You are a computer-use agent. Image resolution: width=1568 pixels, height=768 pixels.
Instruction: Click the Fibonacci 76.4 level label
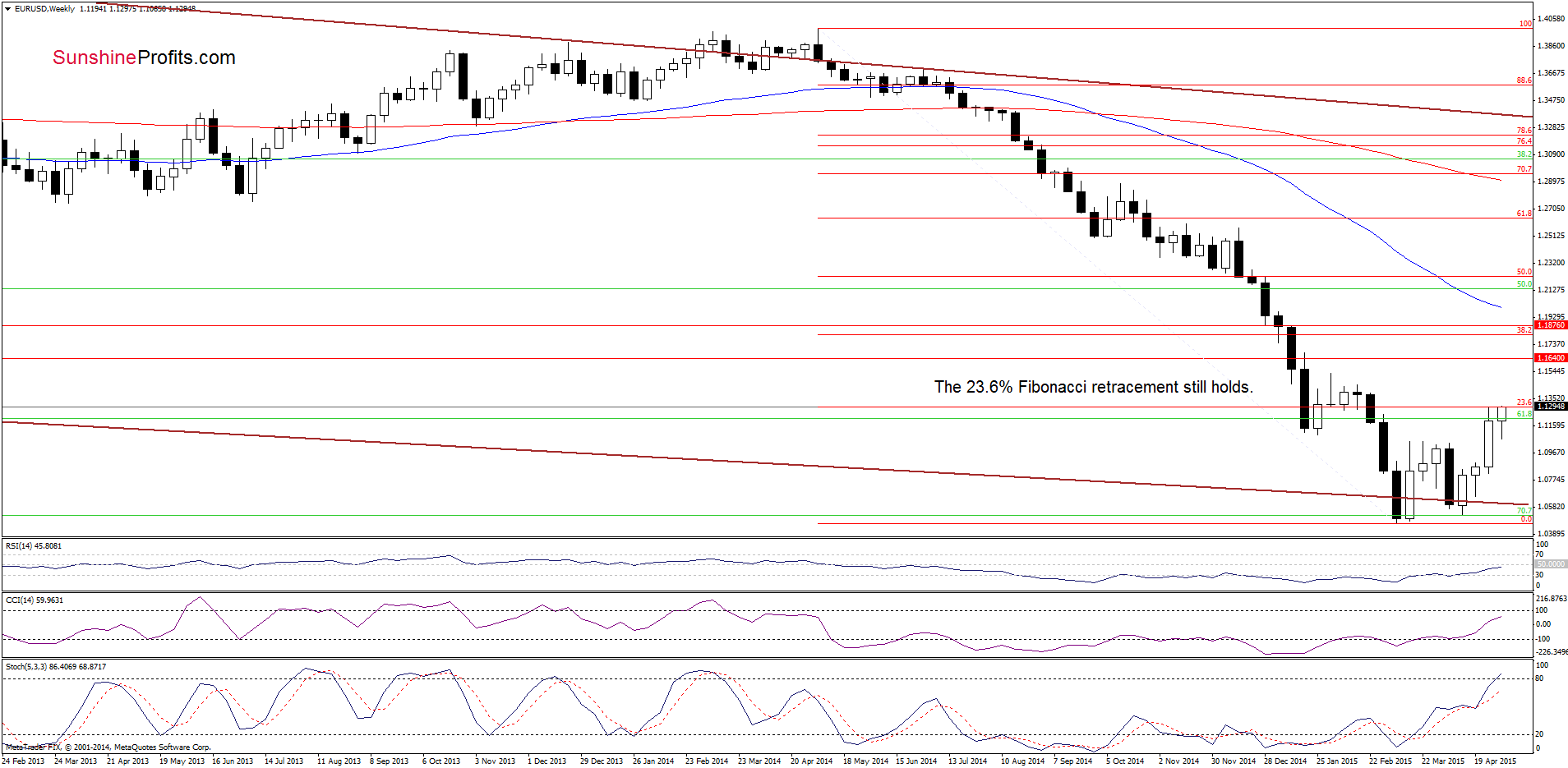coord(1524,141)
